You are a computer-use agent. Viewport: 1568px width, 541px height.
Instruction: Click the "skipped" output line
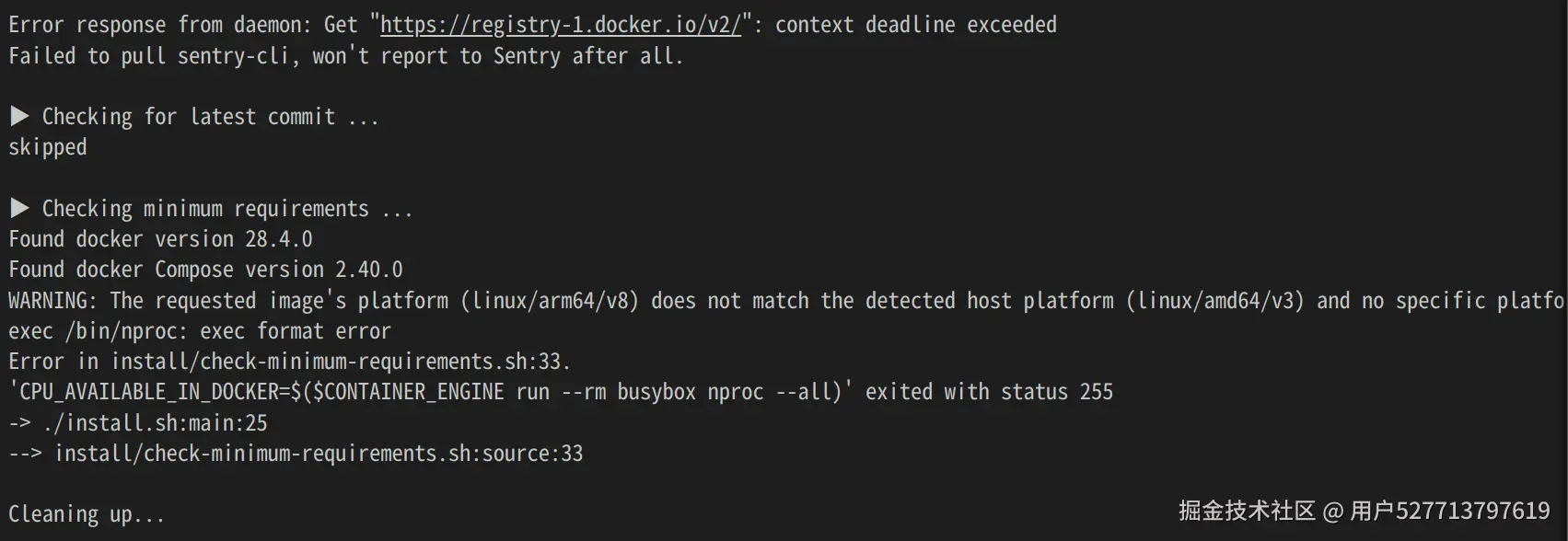tap(48, 147)
